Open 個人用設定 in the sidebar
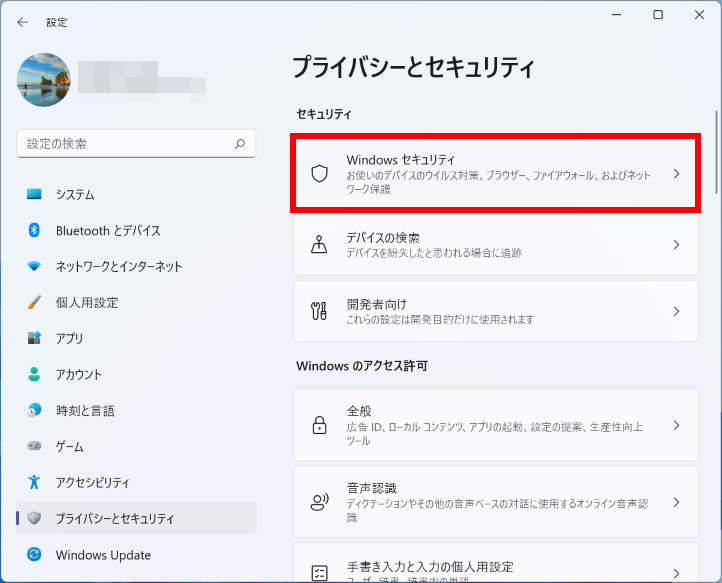 tap(136, 303)
